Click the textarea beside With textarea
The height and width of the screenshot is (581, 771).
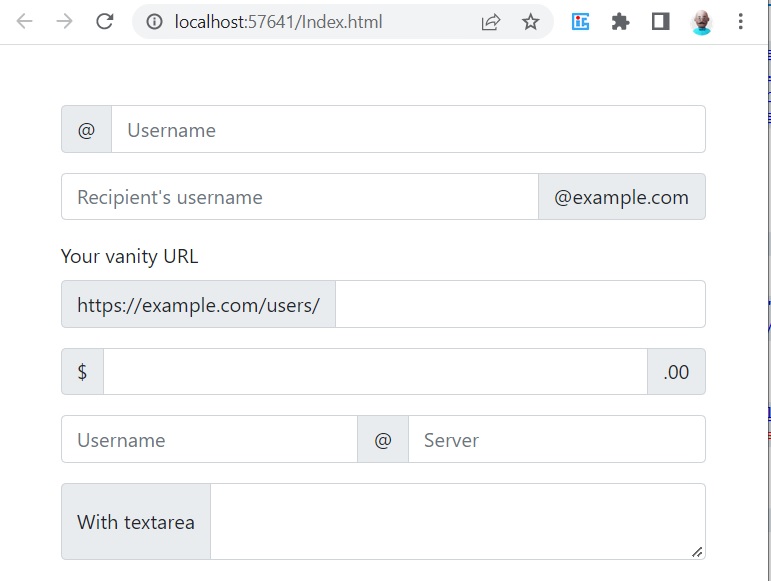(458, 522)
